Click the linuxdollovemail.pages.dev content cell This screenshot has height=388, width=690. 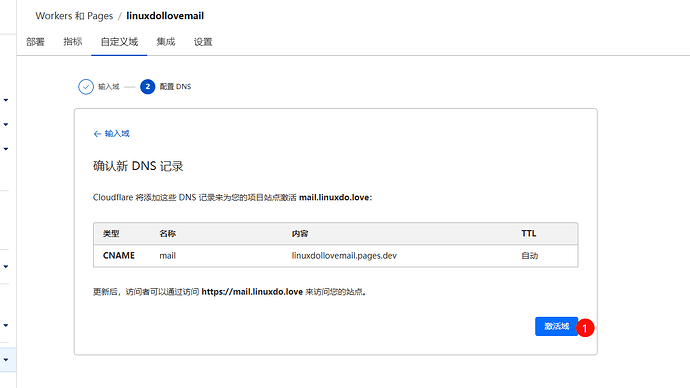[344, 256]
